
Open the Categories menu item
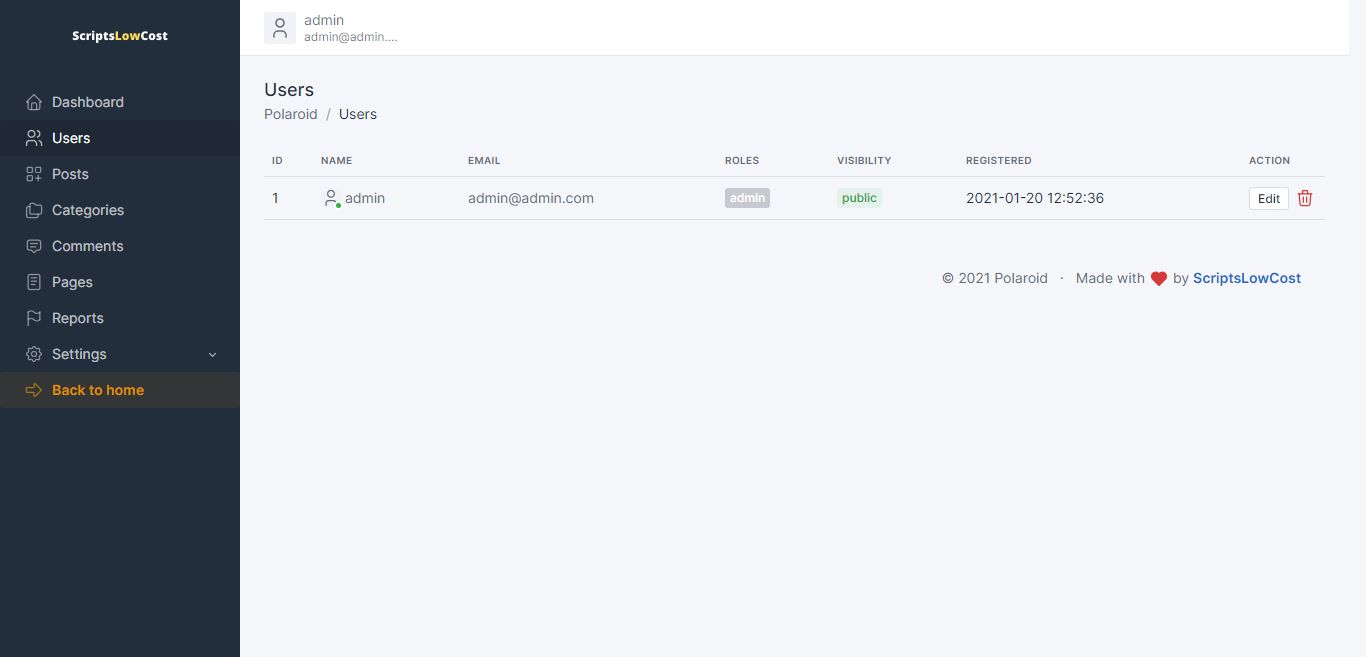(120, 210)
